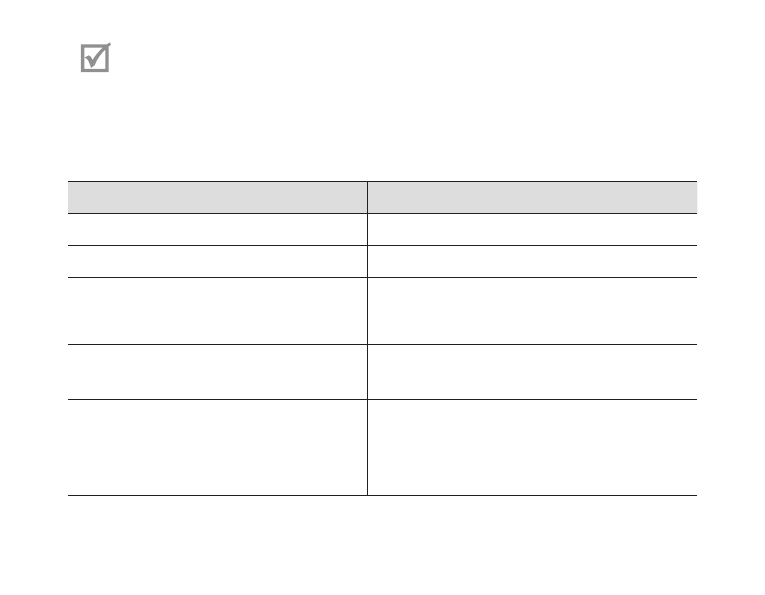Screen dimensions: 765x595
Task: Click left cell of first body row
Action: click(x=217, y=230)
